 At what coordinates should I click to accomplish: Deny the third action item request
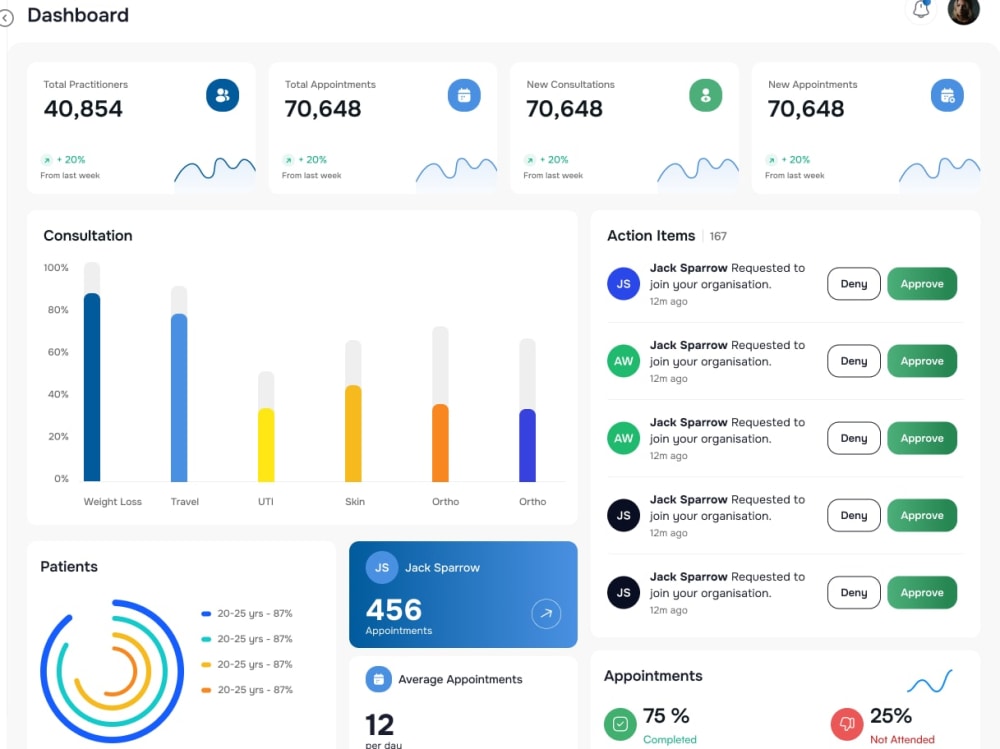[854, 438]
